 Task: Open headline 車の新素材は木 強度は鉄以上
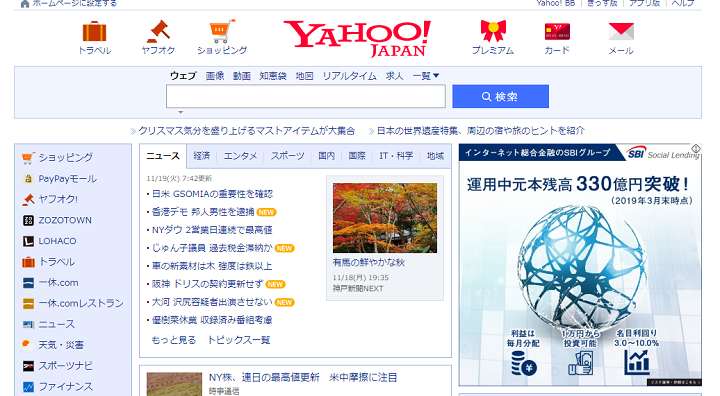click(x=212, y=266)
